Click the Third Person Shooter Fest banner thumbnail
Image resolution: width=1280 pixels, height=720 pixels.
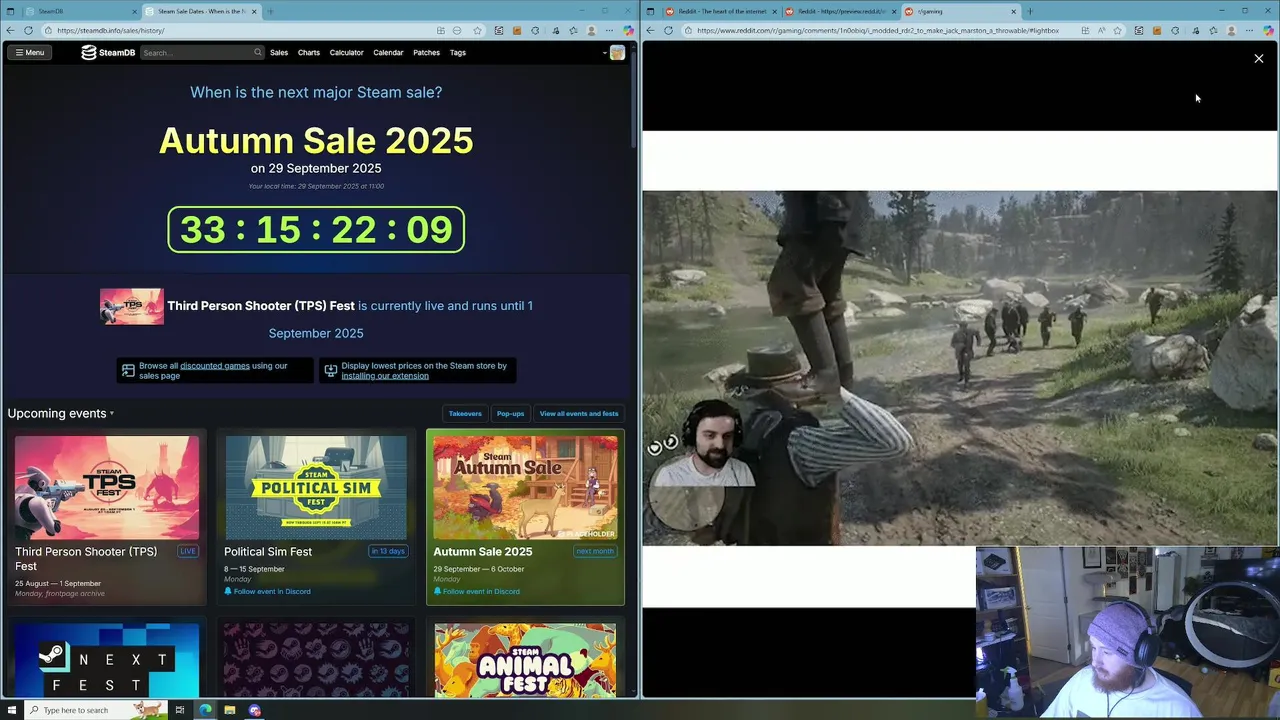131,306
